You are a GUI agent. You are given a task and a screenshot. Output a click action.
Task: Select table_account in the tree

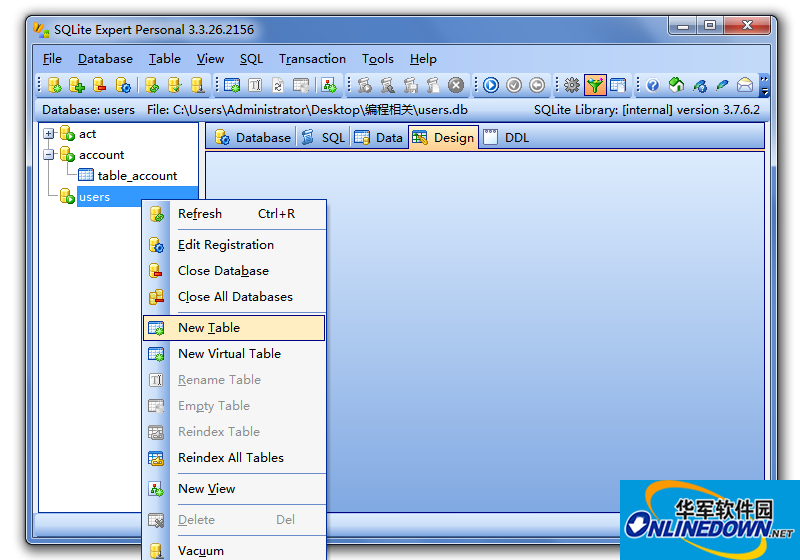(x=137, y=176)
